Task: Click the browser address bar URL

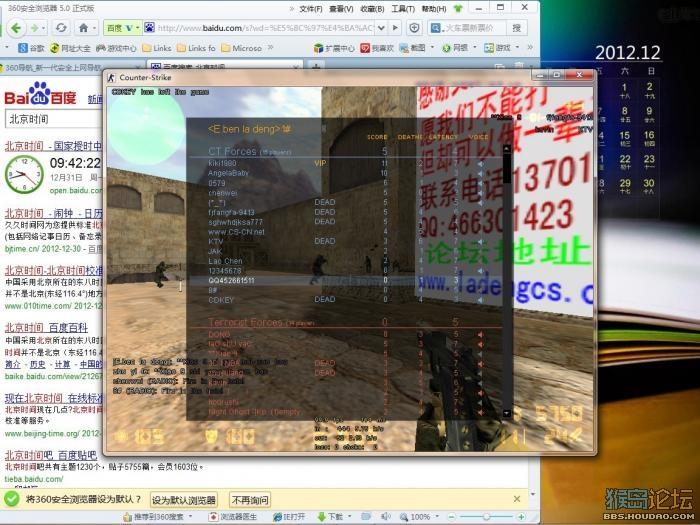Action: pos(265,28)
